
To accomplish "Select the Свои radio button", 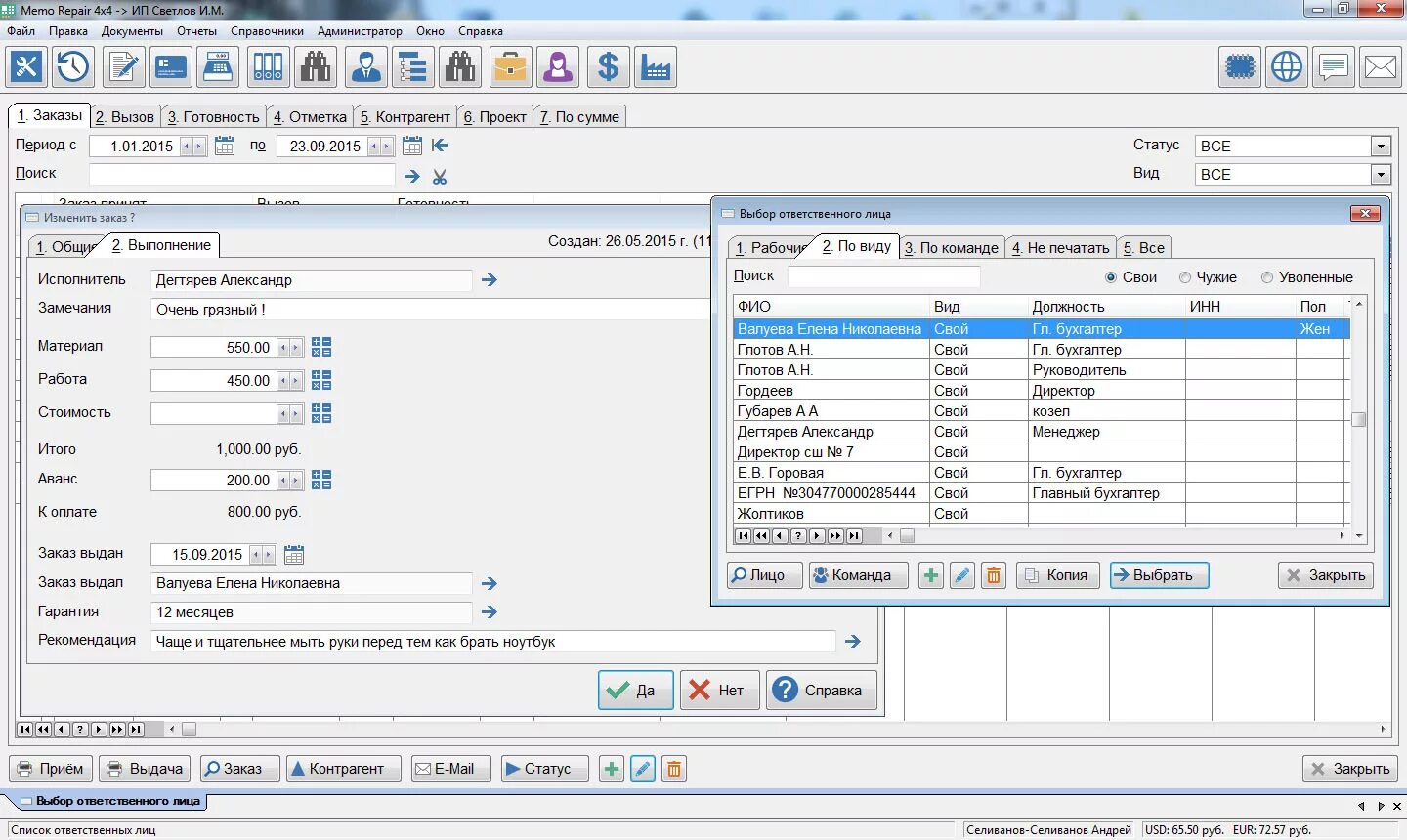I will point(1111,277).
